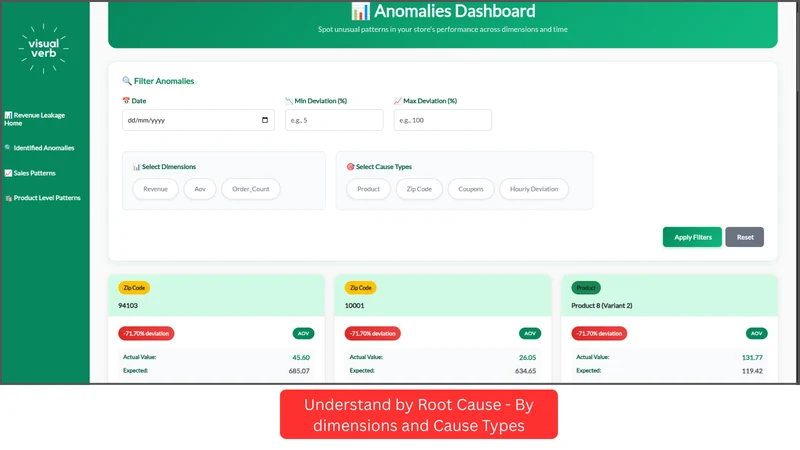Go to Identified Anomalies
Image resolution: width=800 pixels, height=450 pixels.
(39, 148)
